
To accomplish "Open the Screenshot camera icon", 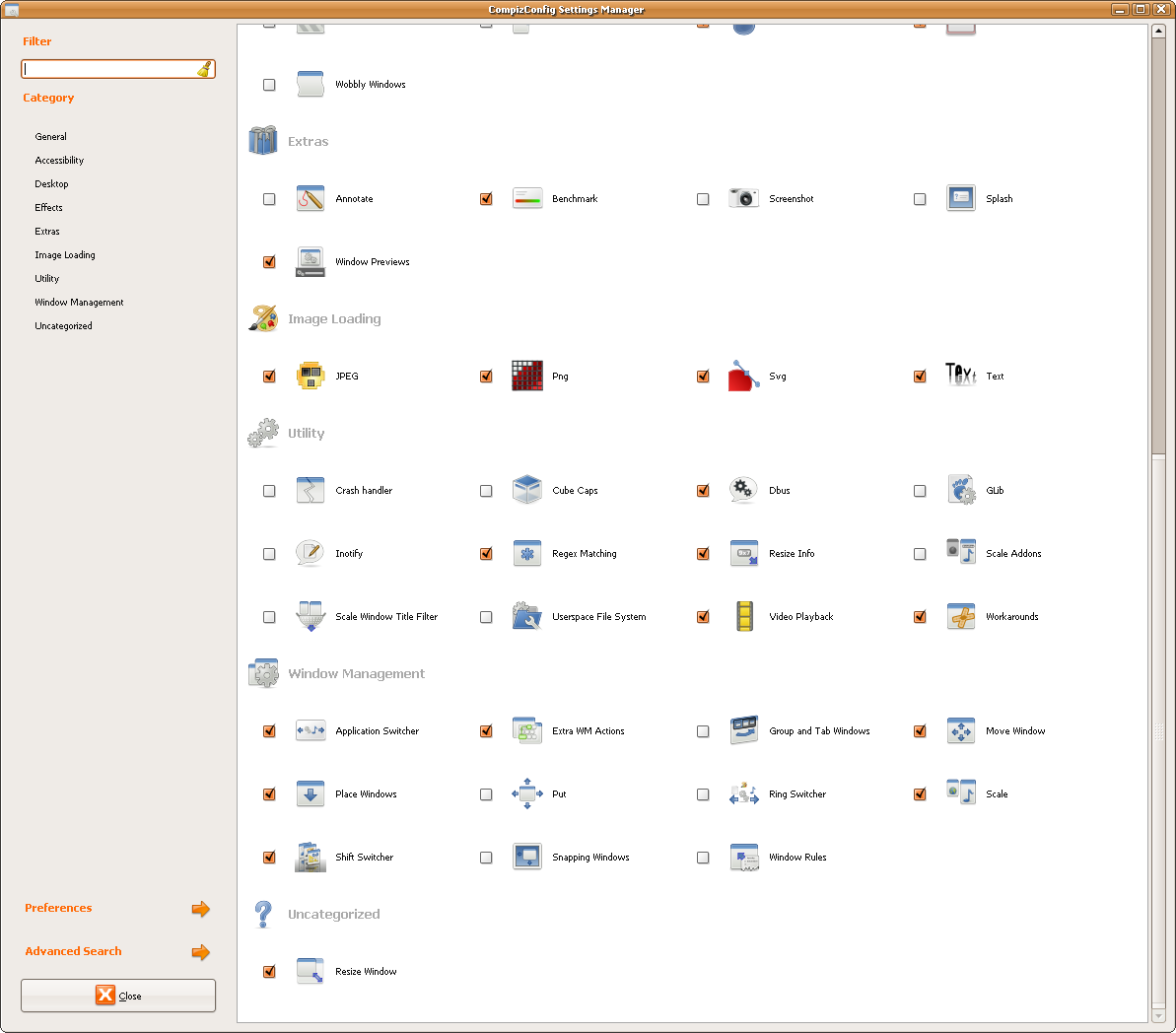I will tap(744, 199).
